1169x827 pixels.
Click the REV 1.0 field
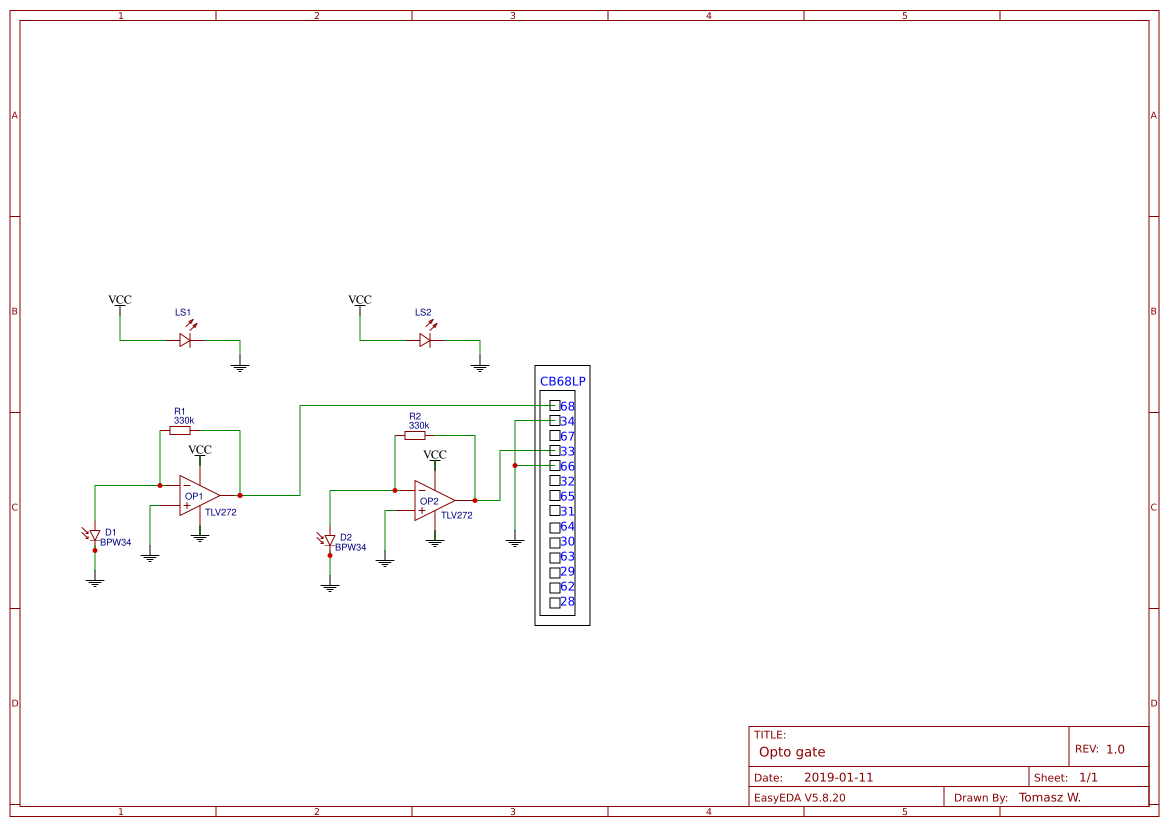(1101, 747)
